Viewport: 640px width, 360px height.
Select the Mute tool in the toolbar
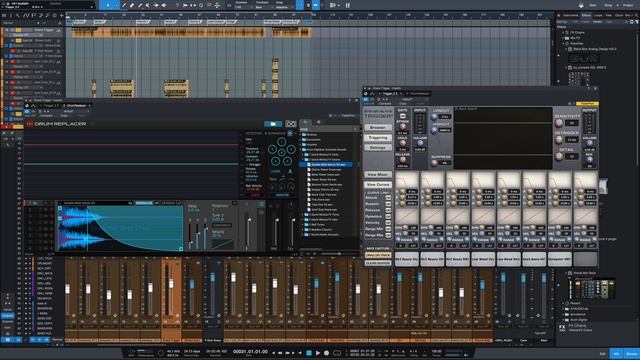(x=147, y=5)
